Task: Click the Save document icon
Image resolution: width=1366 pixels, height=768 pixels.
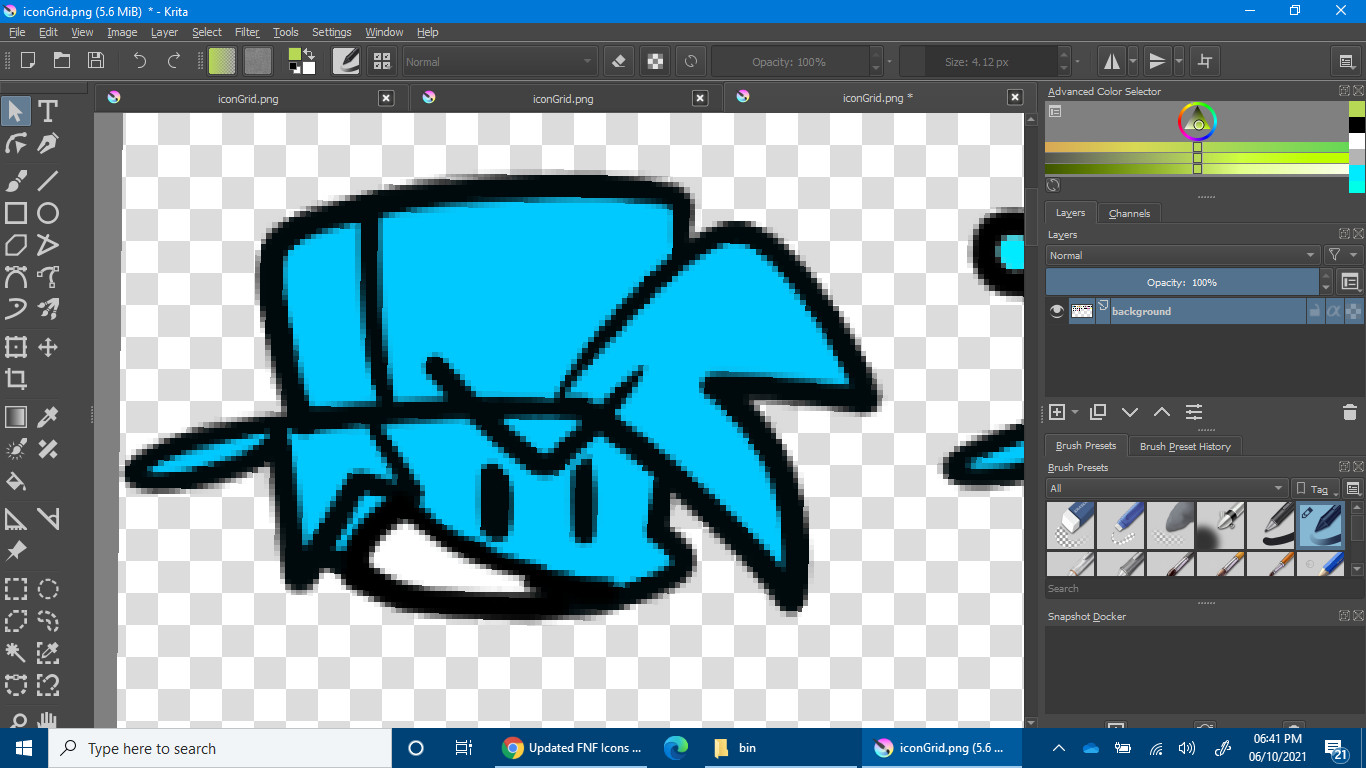Action: pos(95,61)
